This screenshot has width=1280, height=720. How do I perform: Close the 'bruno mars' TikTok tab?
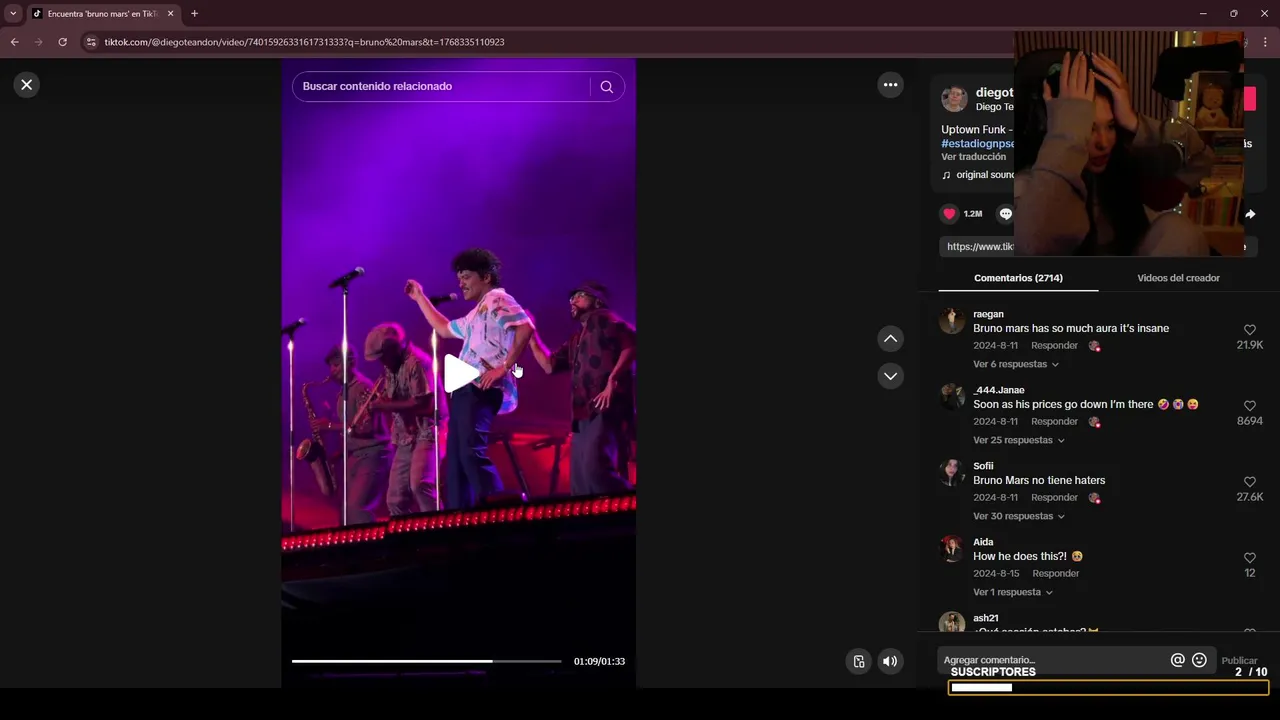170,14
